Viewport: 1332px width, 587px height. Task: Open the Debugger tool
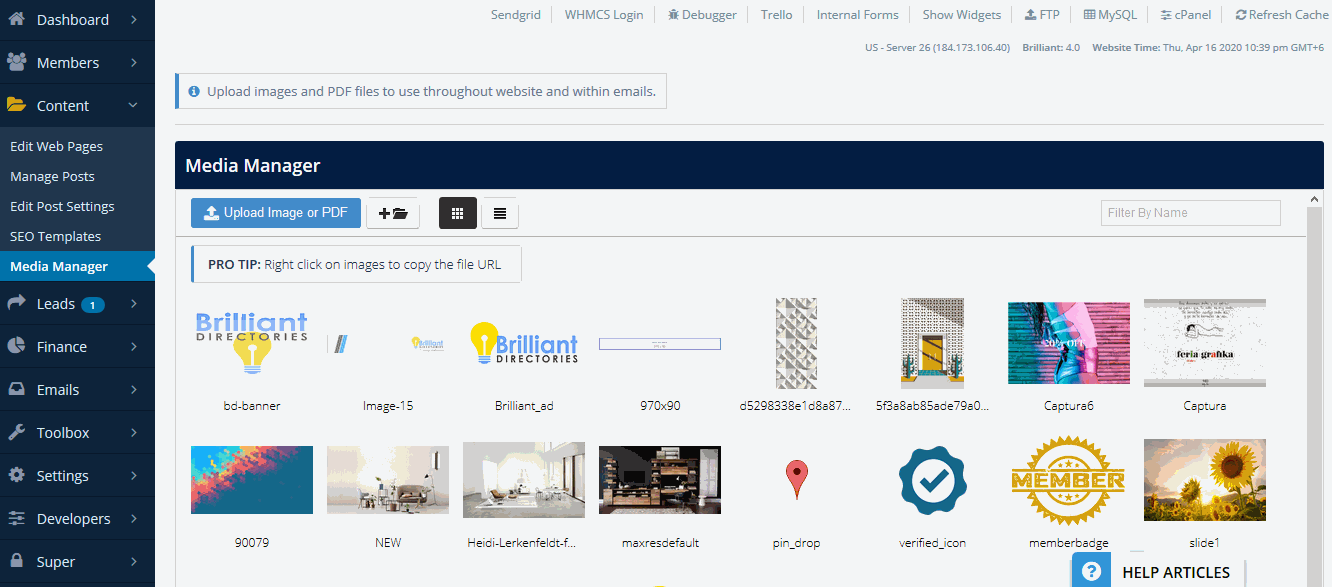[702, 14]
